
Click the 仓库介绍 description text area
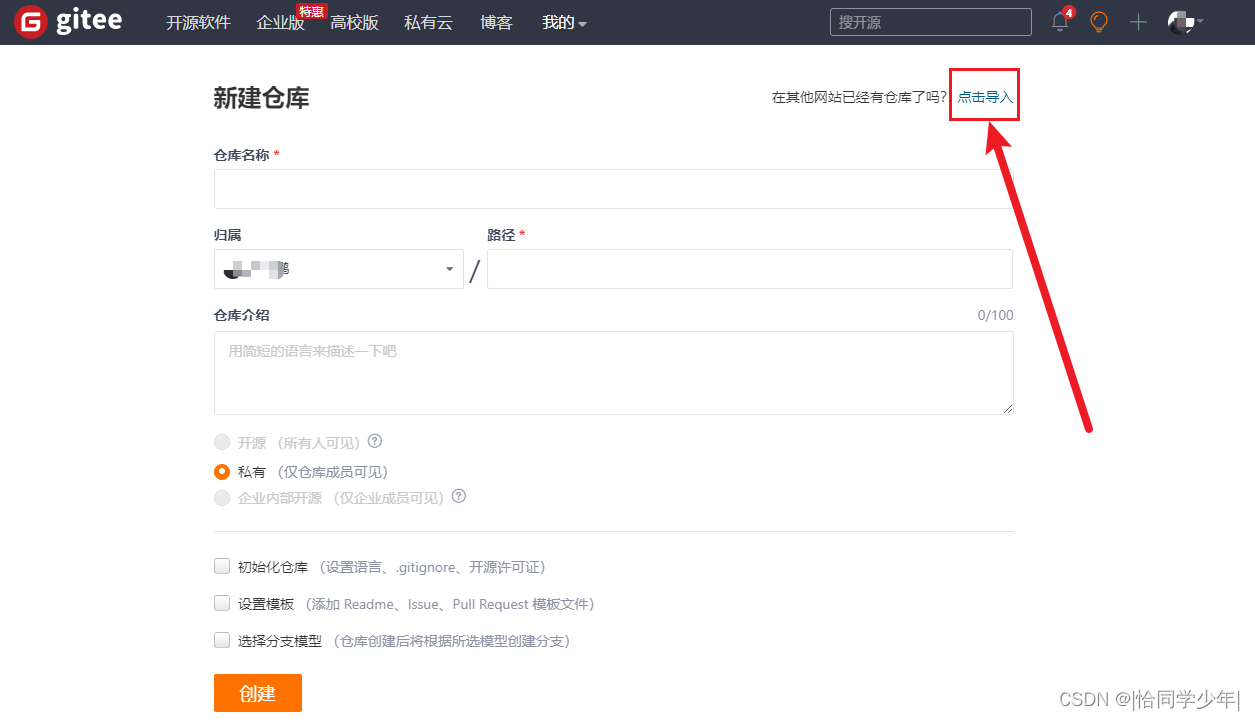[613, 371]
